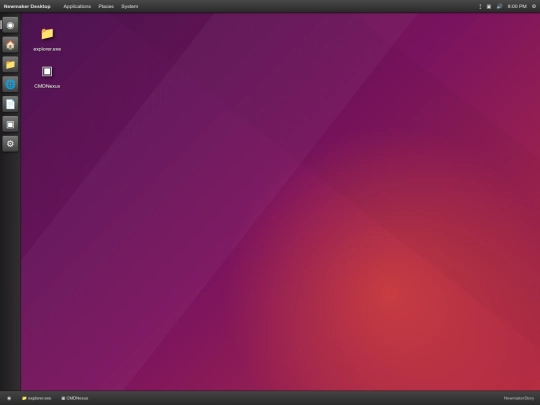Open the Home icon in the dock
This screenshot has height=405, width=540.
tap(10, 45)
